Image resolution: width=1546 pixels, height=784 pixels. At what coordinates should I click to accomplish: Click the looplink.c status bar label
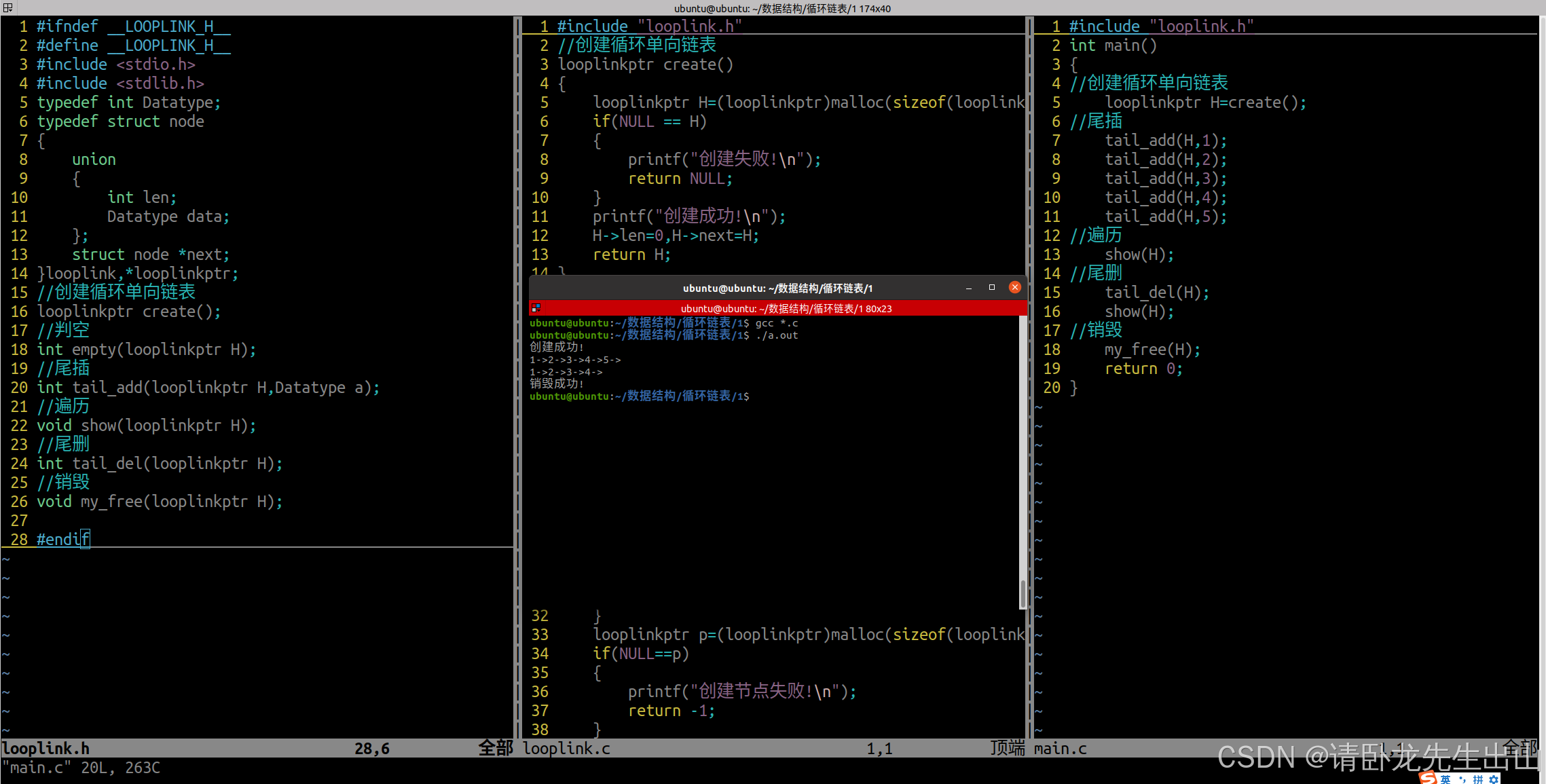coord(566,748)
